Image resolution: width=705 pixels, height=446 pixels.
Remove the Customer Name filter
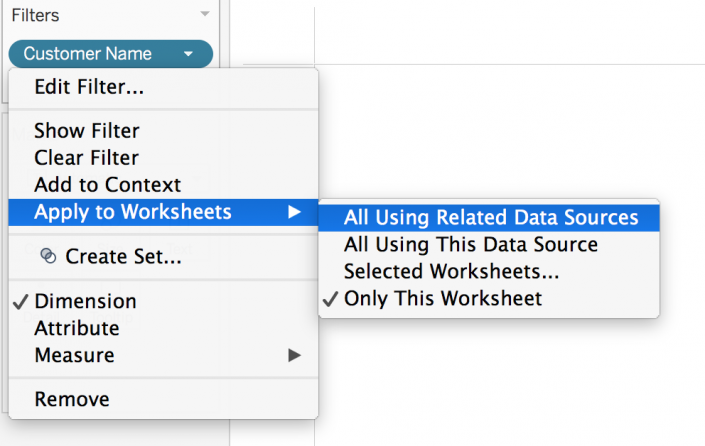(x=71, y=399)
